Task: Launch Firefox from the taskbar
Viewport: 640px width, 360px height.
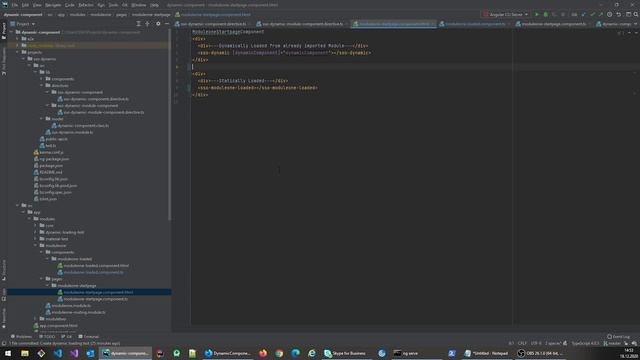Action: click(263, 353)
